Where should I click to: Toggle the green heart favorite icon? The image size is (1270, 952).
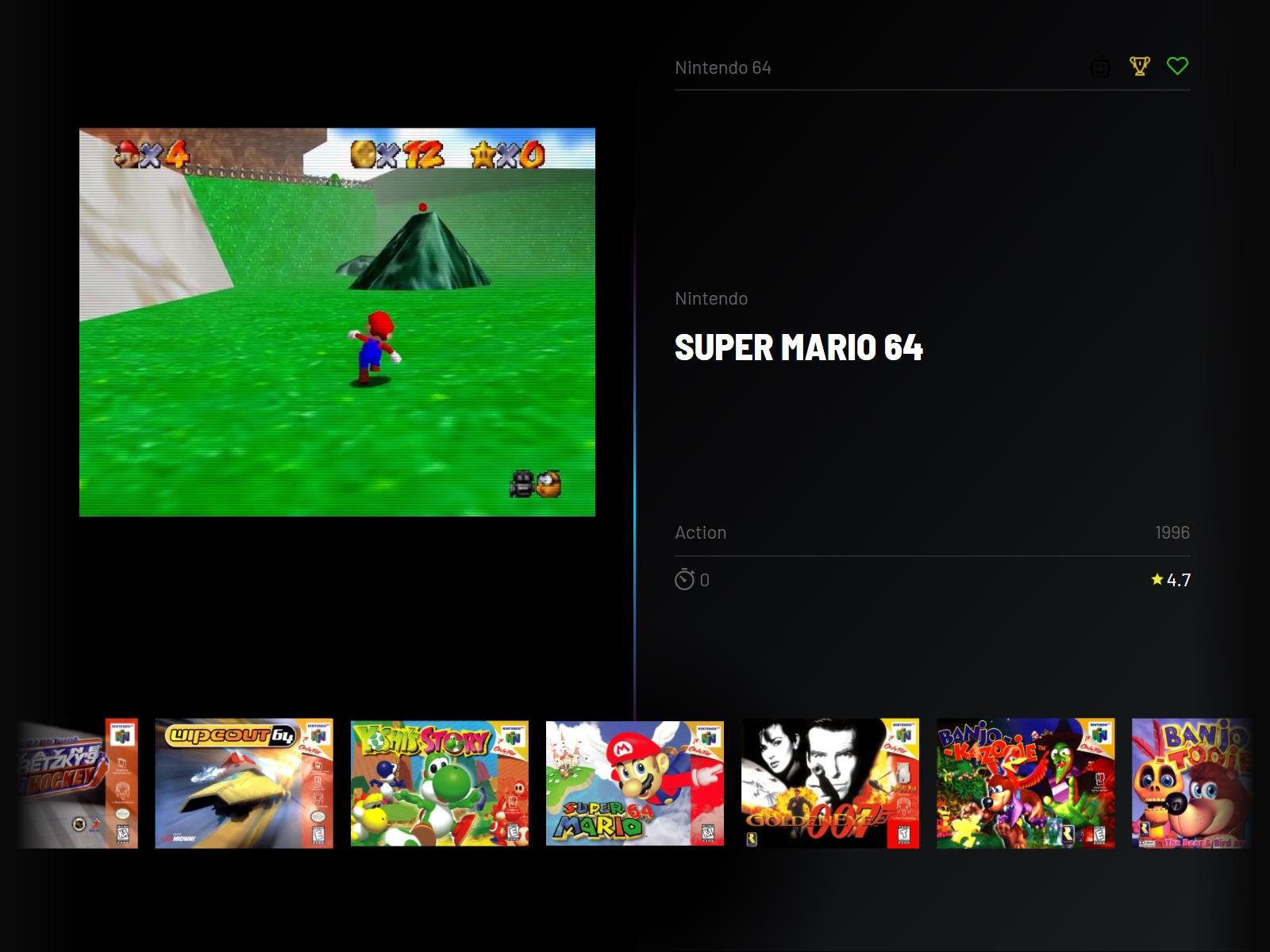click(x=1178, y=66)
